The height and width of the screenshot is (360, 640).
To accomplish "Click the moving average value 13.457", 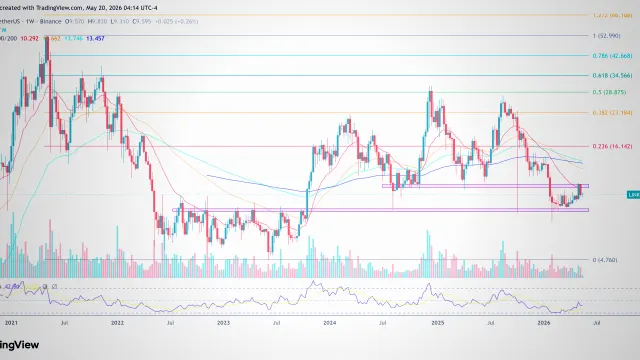I will click(x=95, y=38).
